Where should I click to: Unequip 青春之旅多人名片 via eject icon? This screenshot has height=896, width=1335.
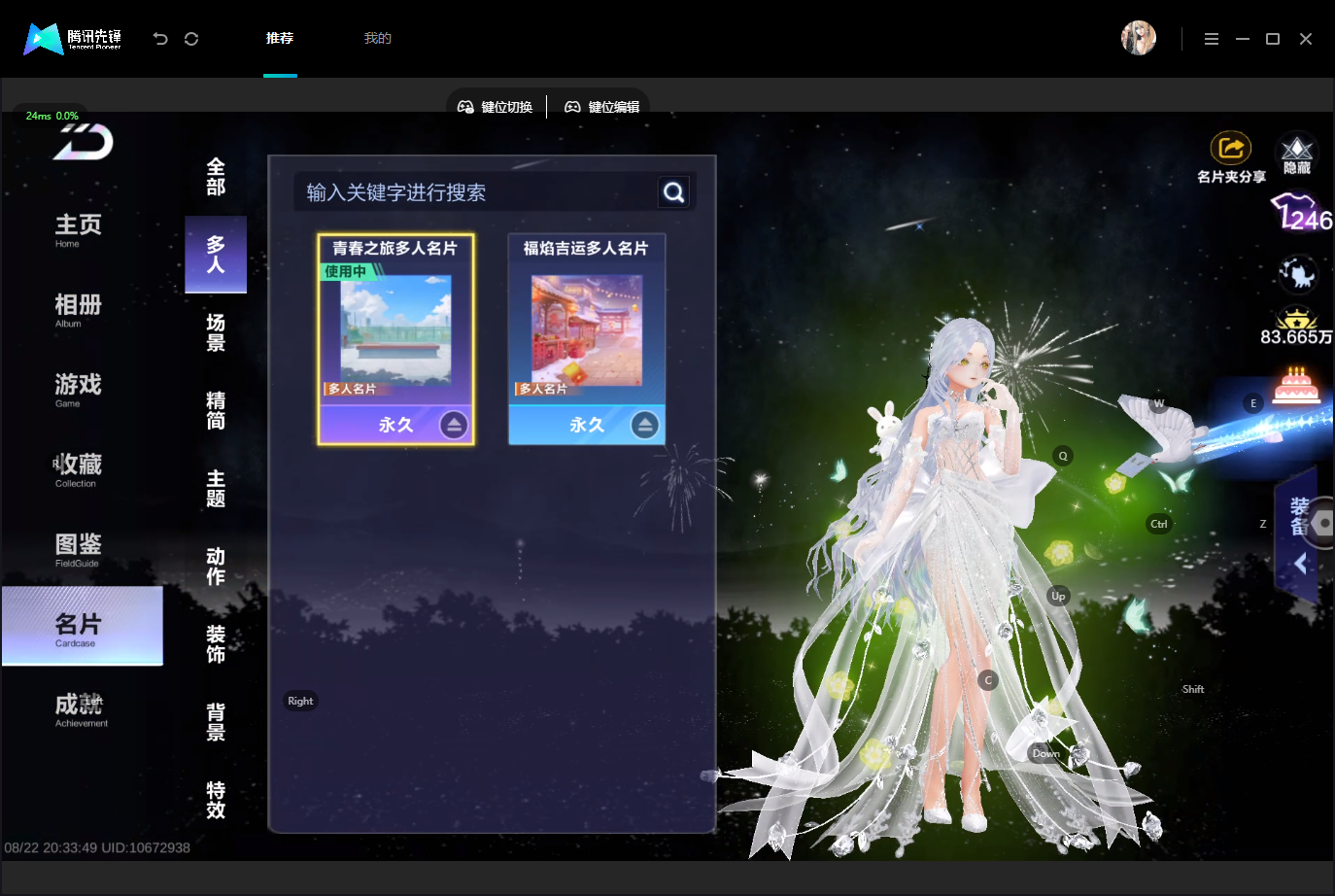click(454, 425)
